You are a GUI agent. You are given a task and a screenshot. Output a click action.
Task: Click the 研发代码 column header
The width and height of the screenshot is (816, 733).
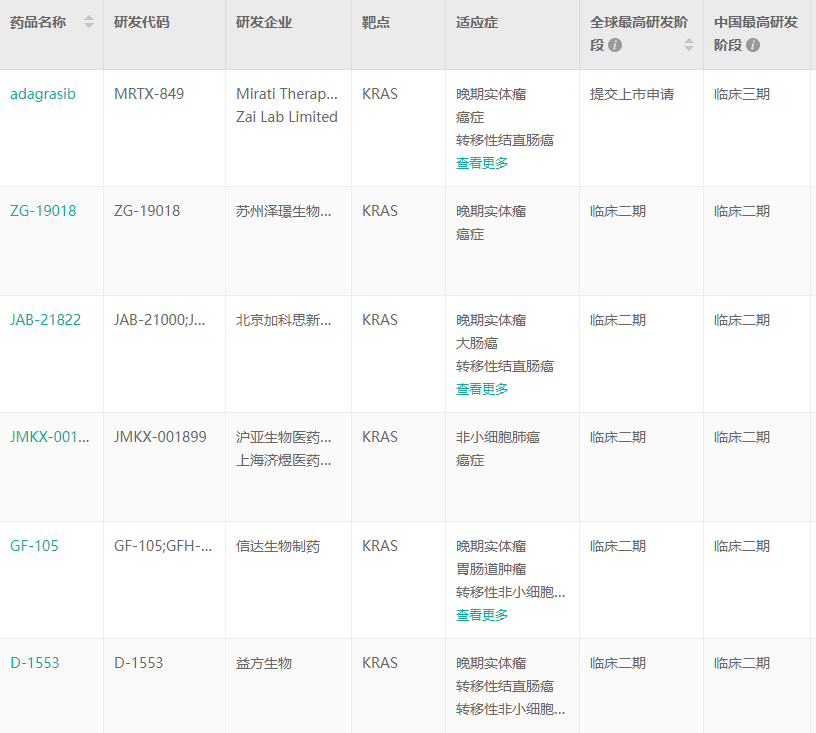[142, 22]
